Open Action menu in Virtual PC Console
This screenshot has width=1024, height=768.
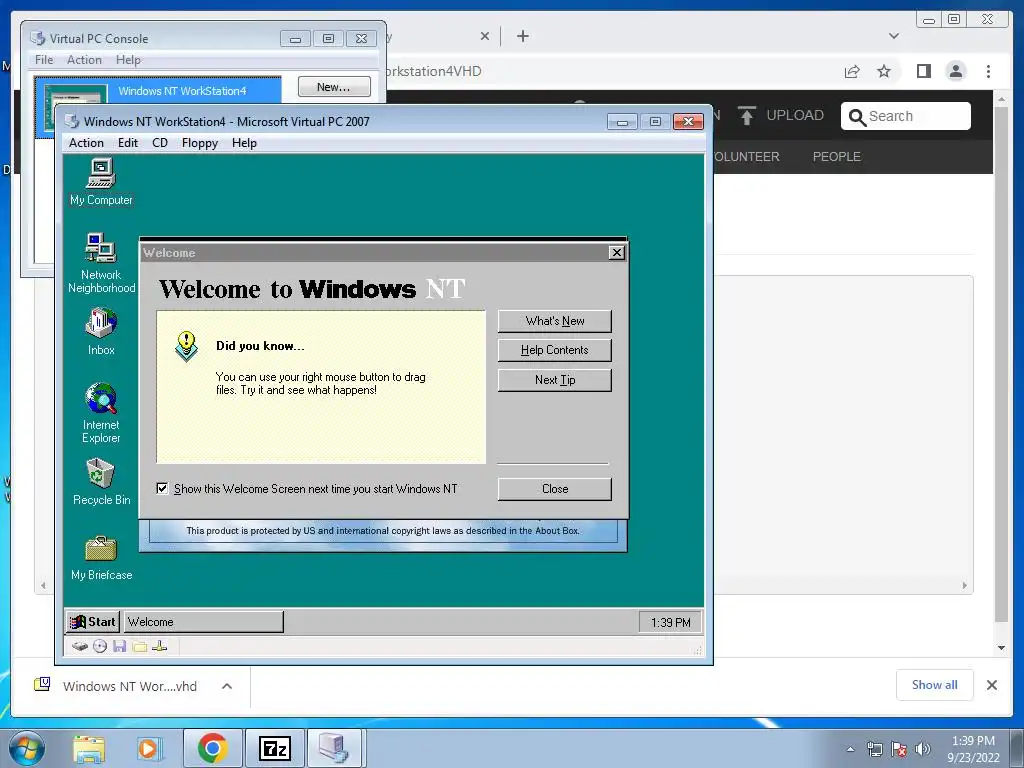84,59
